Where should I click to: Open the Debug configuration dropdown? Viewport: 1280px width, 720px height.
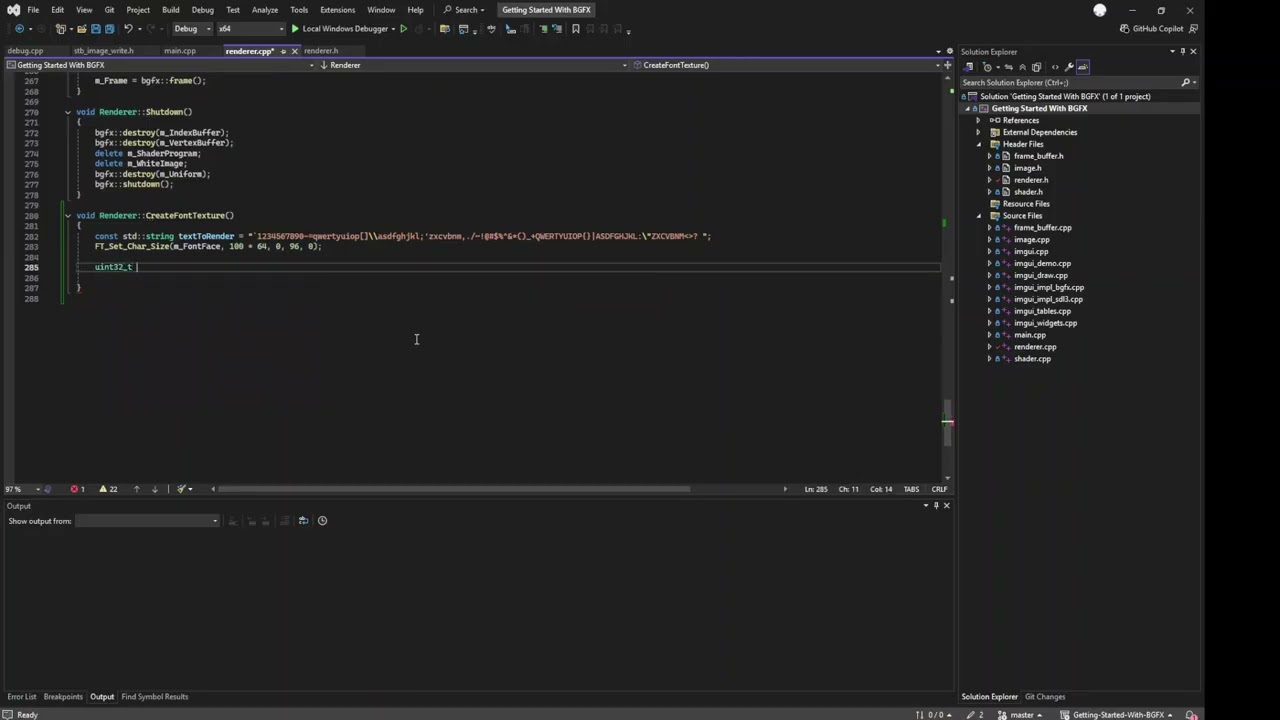193,29
